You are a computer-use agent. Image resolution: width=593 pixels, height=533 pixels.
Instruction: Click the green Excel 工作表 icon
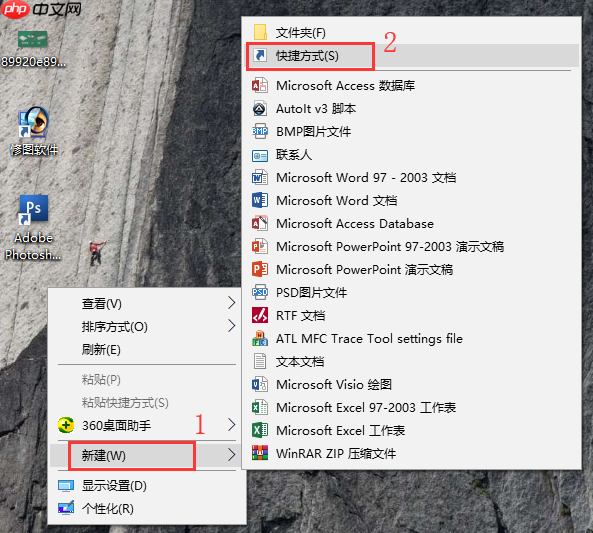click(260, 430)
